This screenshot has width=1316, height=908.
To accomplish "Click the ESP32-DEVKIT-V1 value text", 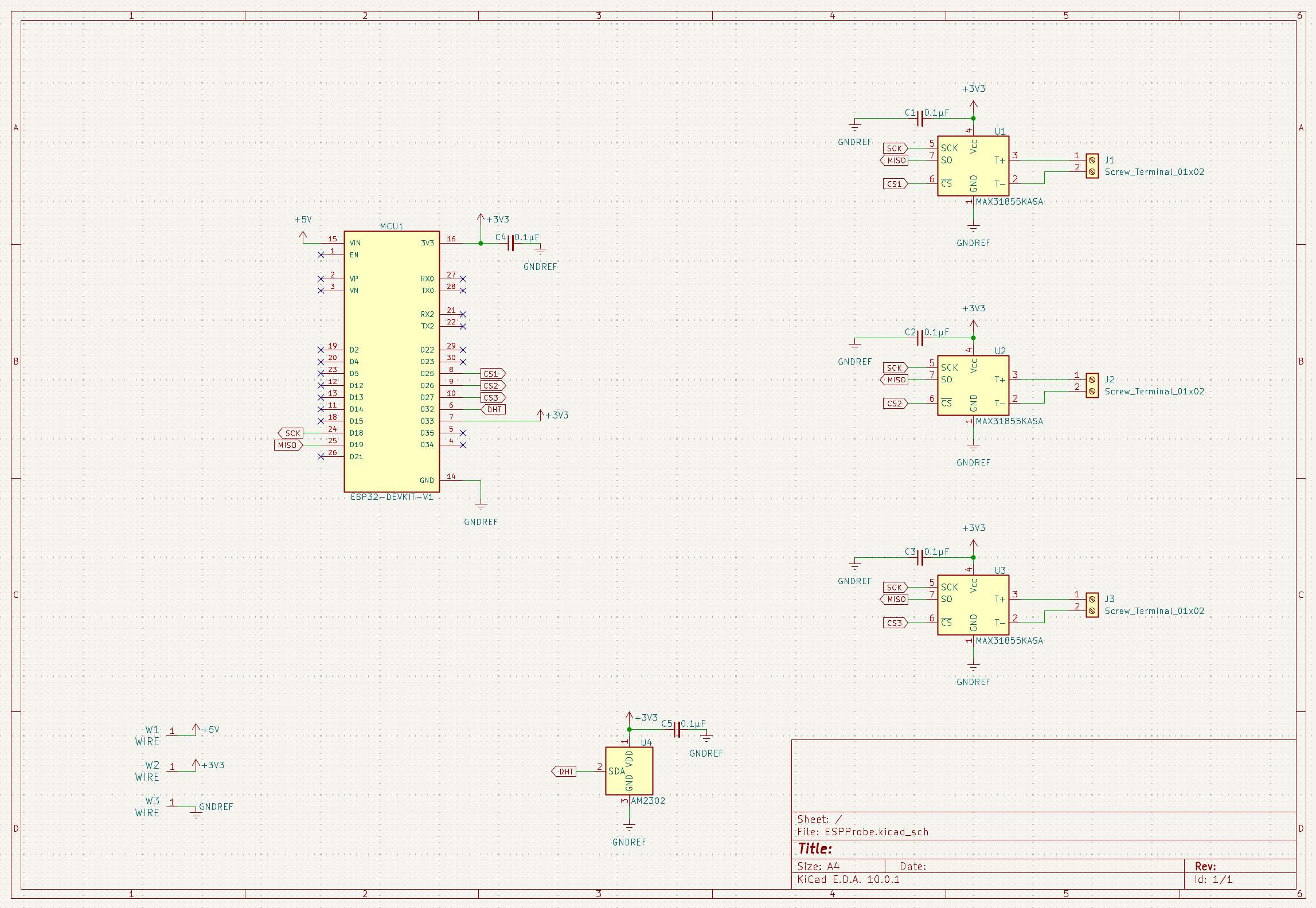I will coord(392,497).
